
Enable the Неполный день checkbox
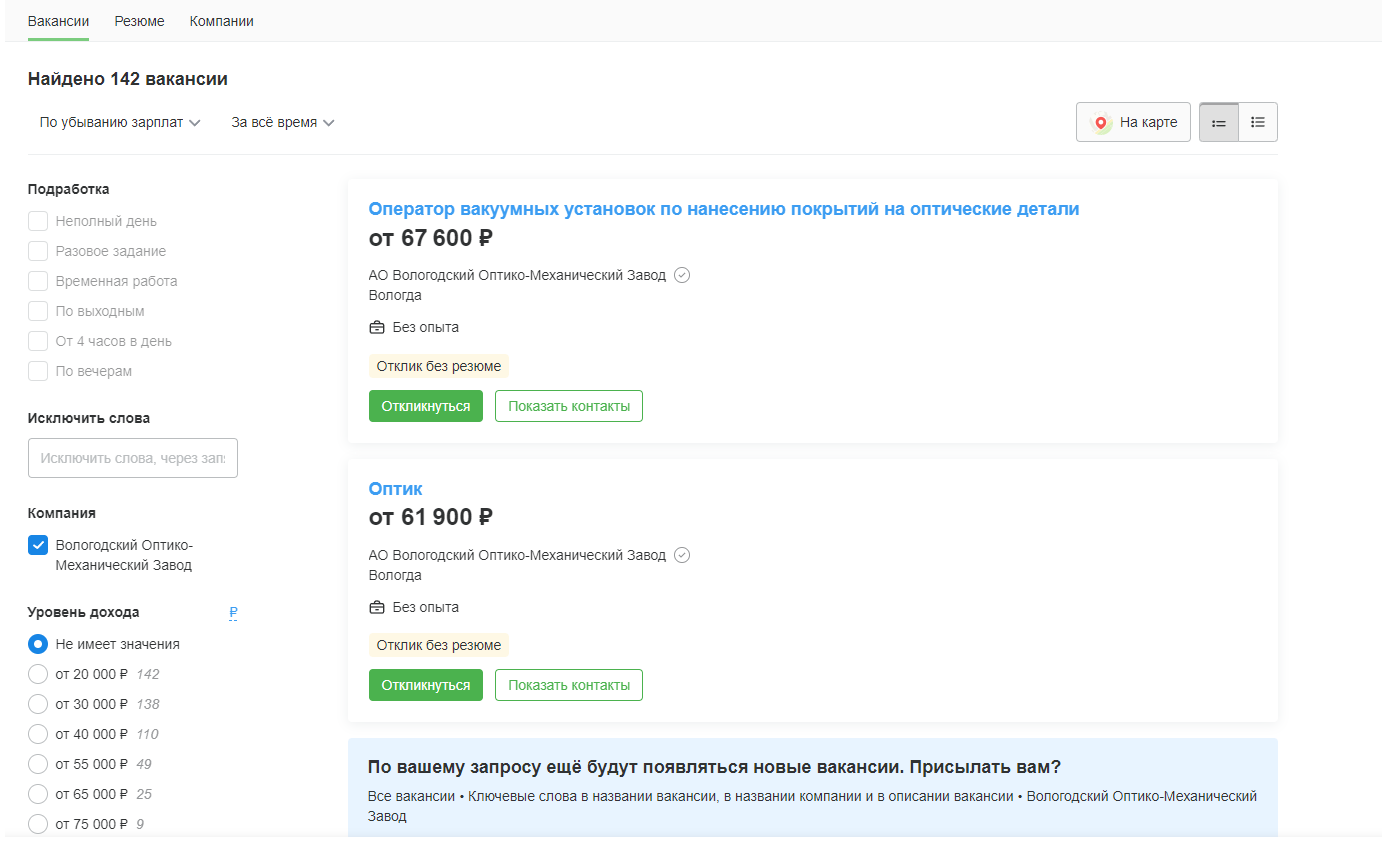pyautogui.click(x=38, y=221)
